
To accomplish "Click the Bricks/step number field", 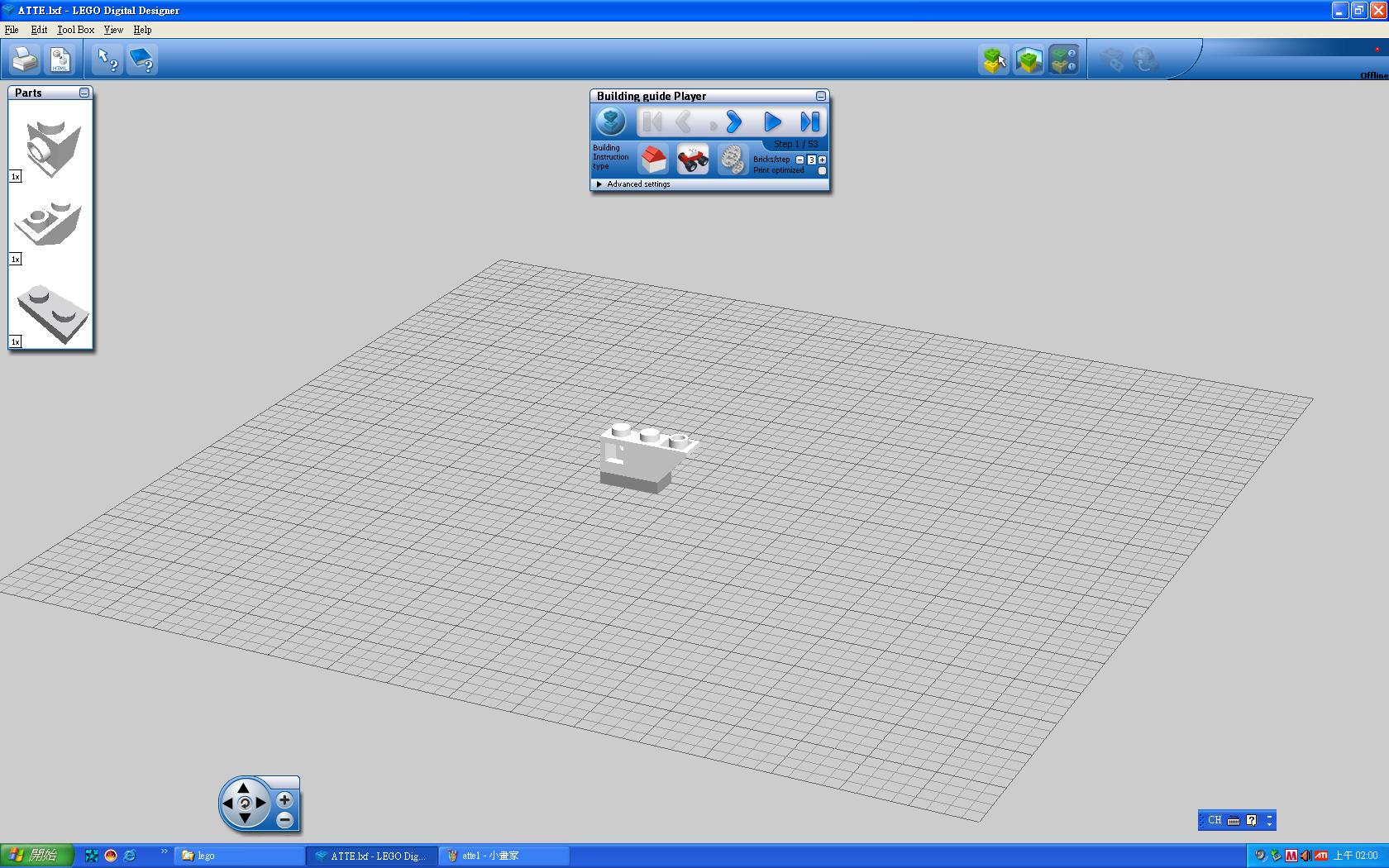I will (811, 160).
